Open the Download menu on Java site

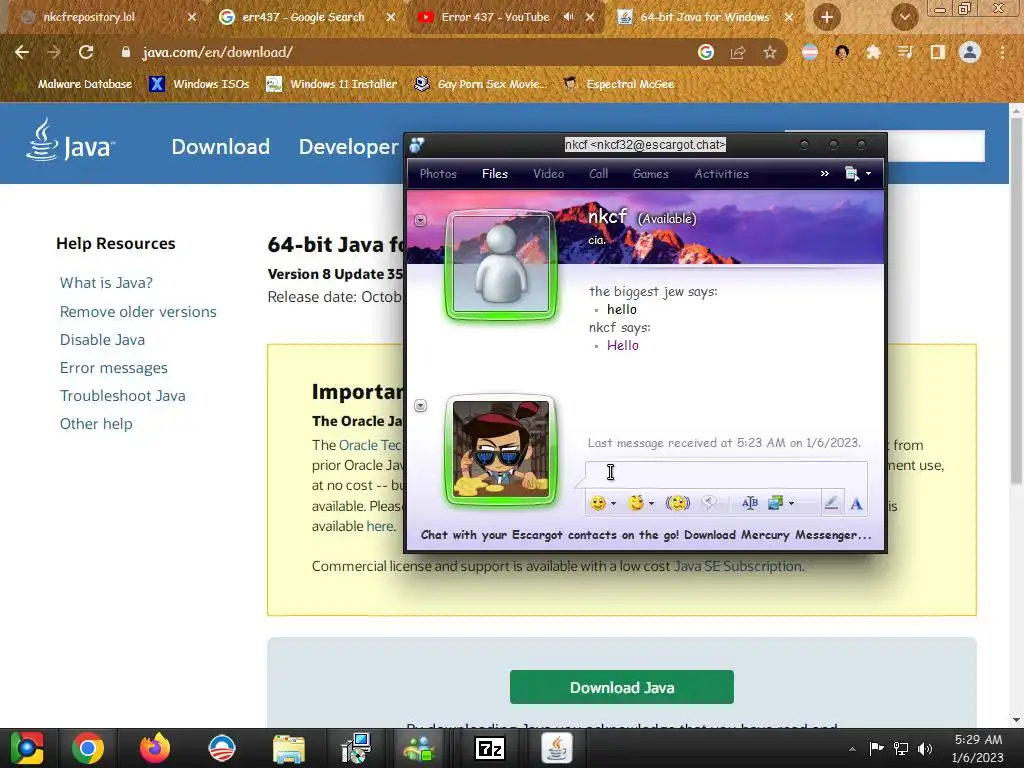pyautogui.click(x=220, y=146)
